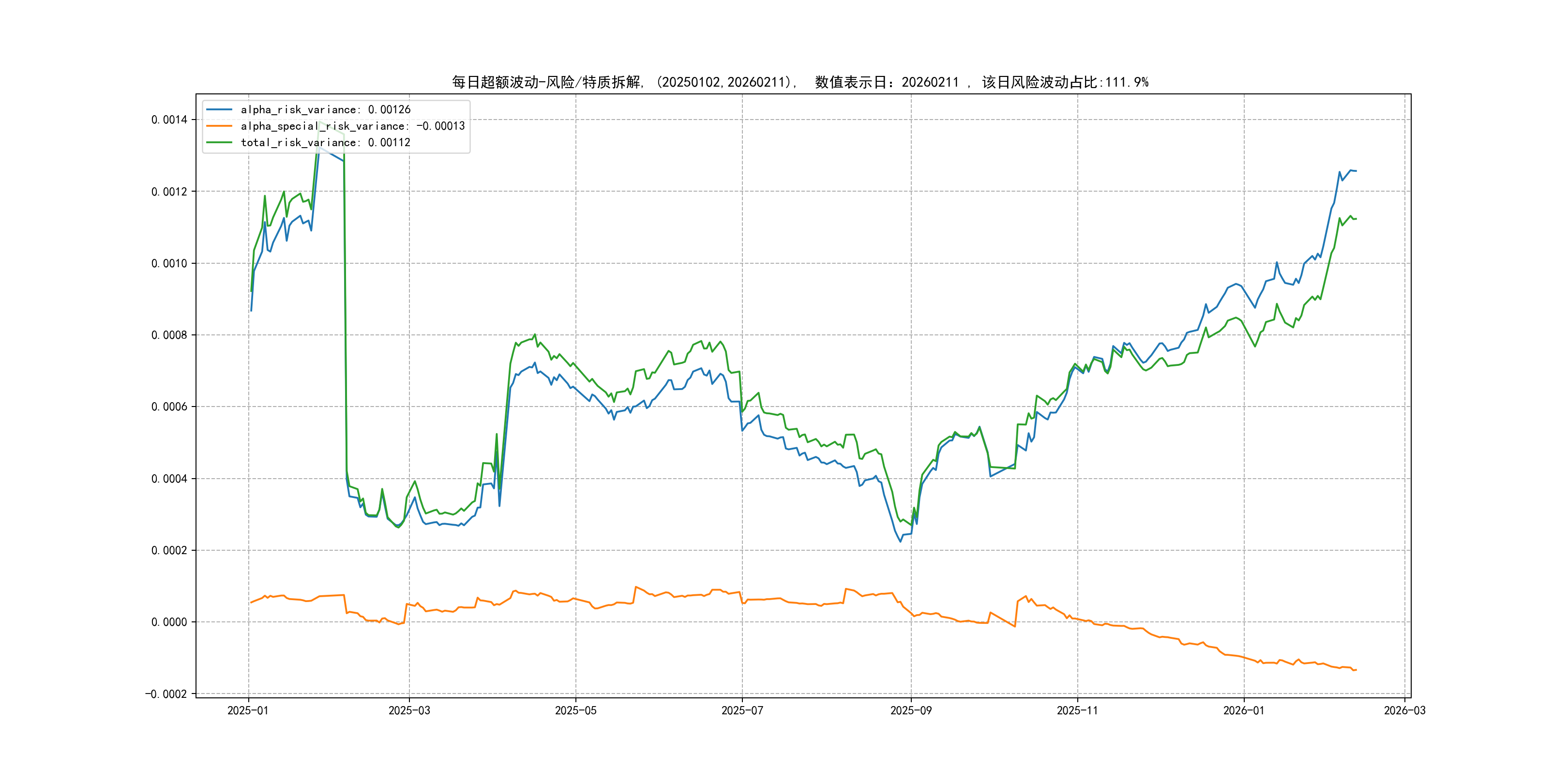Click the 2026-01 x-axis tick label
This screenshot has height=784, width=1568.
point(1244,710)
